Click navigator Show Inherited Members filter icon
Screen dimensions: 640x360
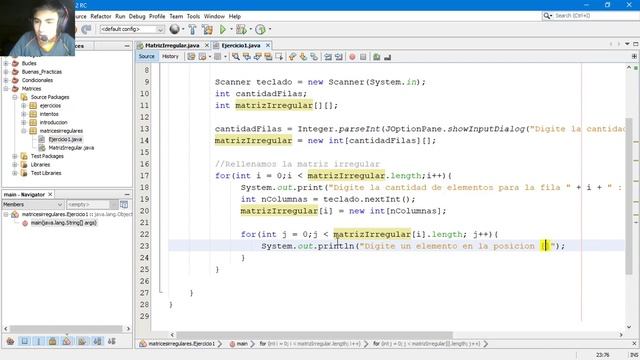11,341
